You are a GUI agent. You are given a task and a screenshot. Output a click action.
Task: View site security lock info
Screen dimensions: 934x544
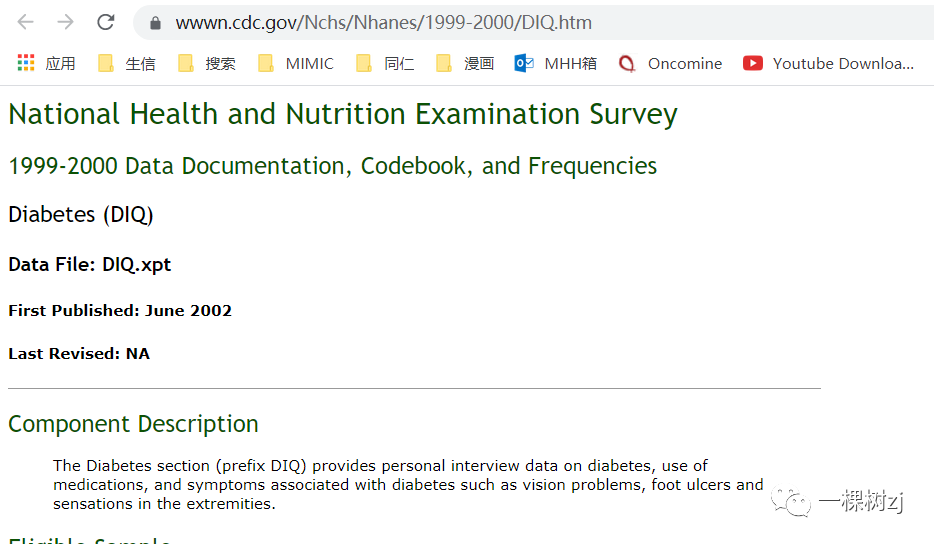click(x=155, y=23)
